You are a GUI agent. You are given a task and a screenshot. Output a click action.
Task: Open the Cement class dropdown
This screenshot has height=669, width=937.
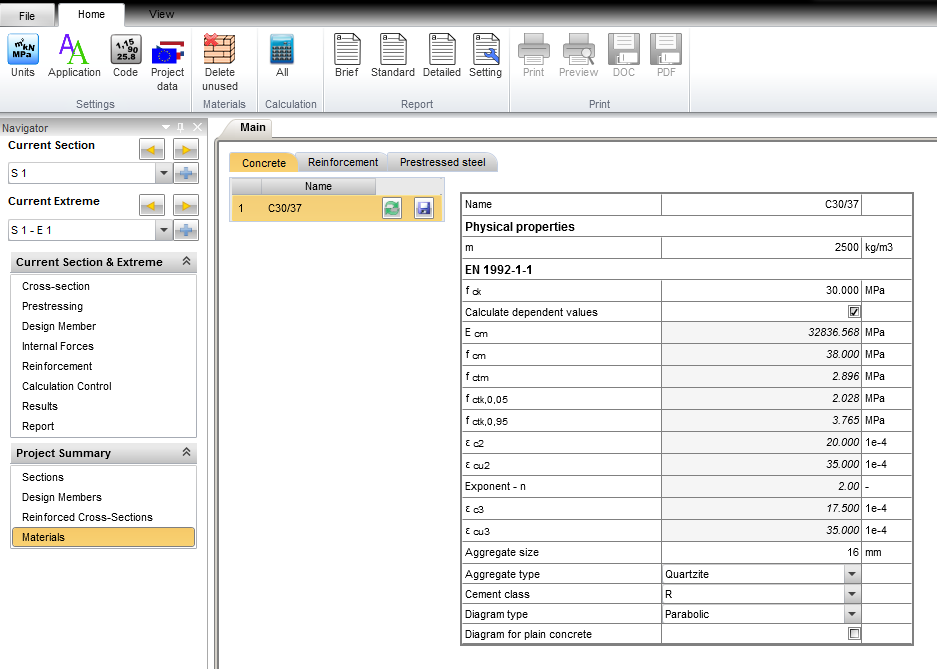[x=852, y=593]
